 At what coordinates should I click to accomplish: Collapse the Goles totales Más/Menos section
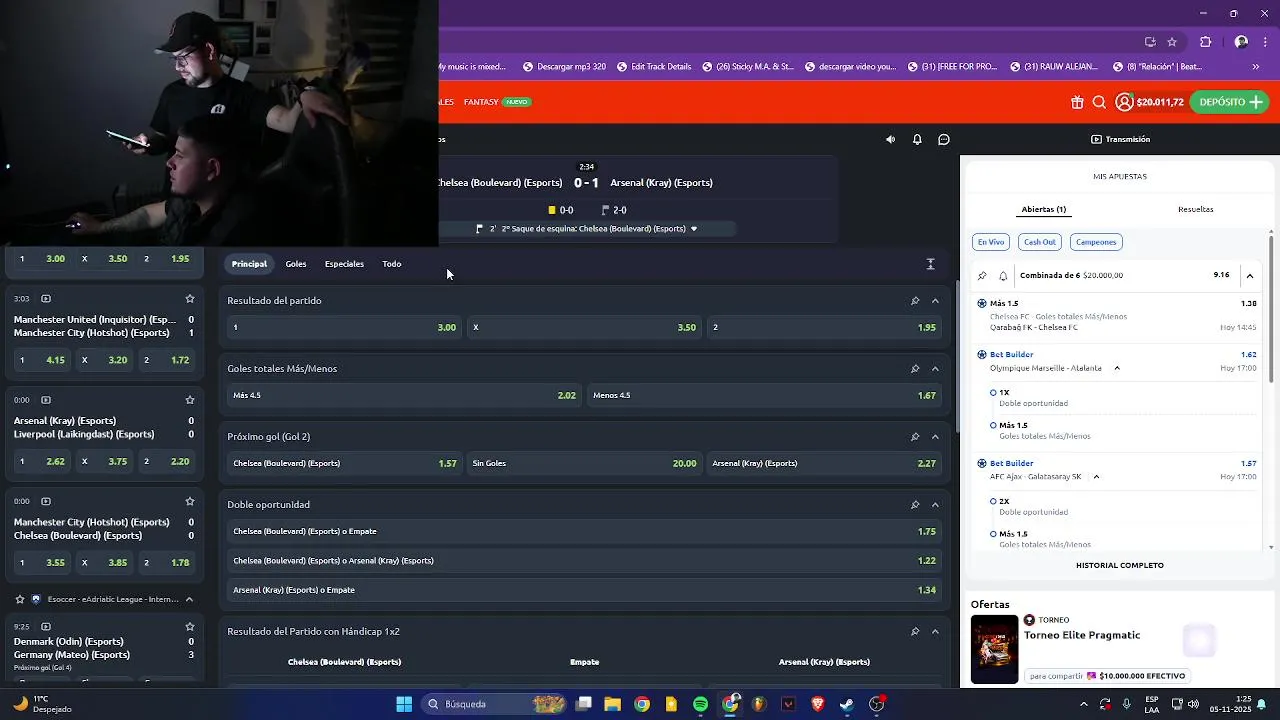935,369
